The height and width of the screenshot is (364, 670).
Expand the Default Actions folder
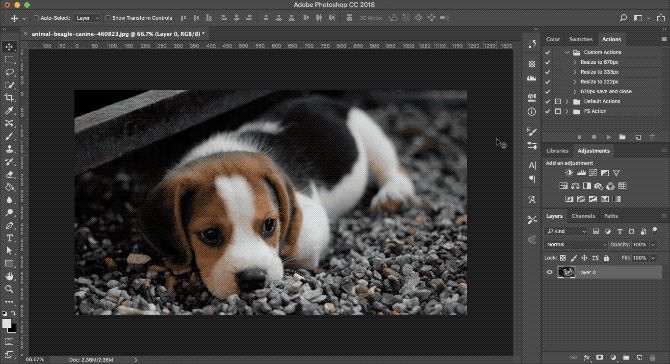[567, 101]
